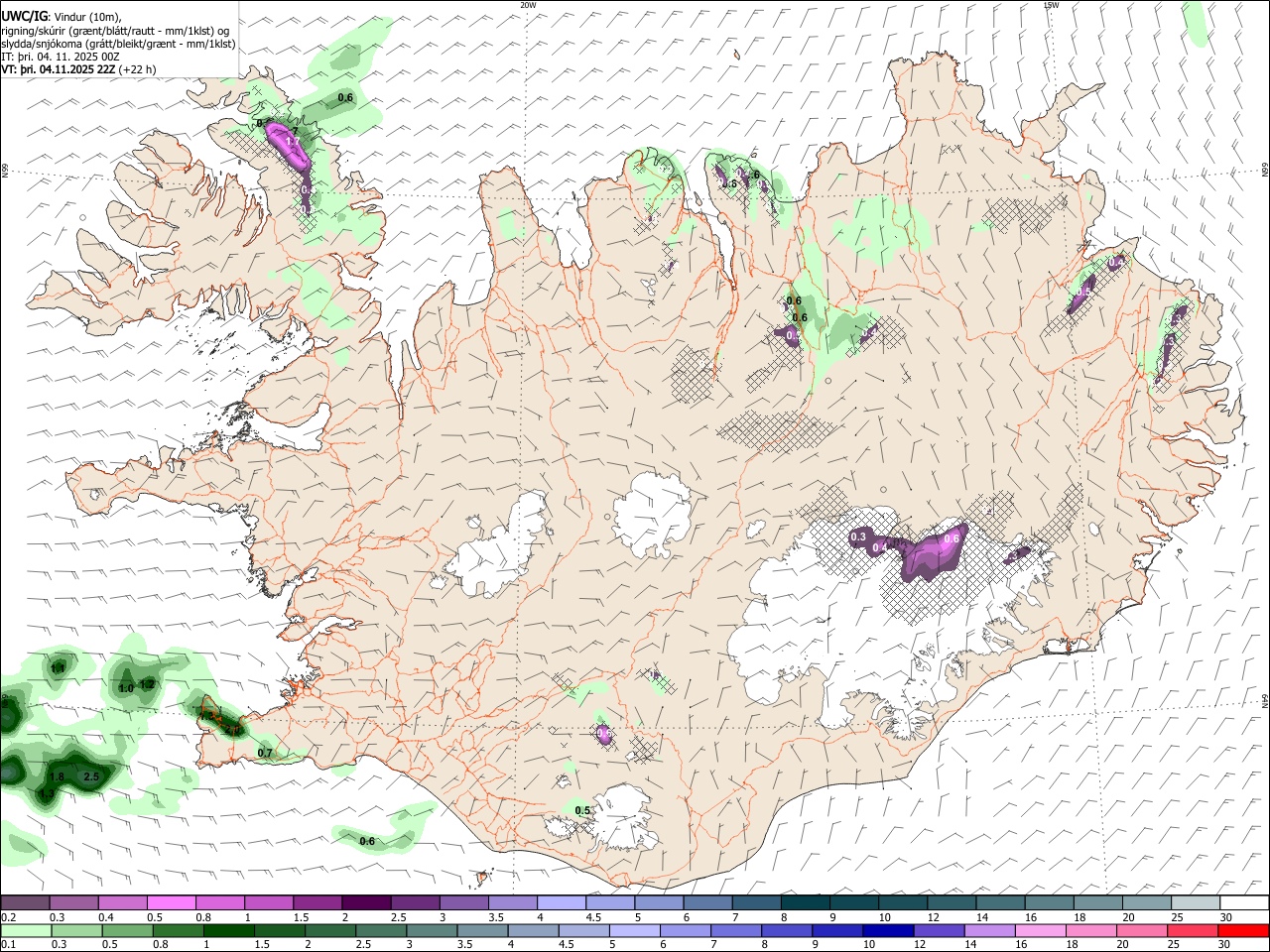Viewport: 1270px width, 952px height.
Task: Click the palest green swatch starting the rain legend
Action: pos(26,930)
